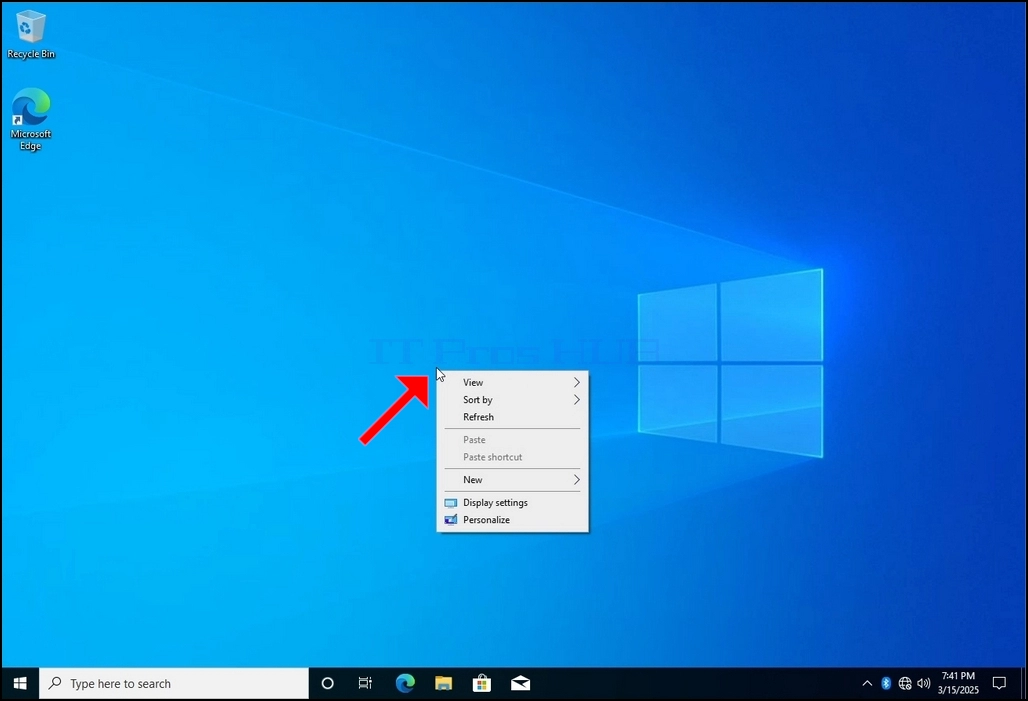Screen dimensions: 1028x701
Task: Choose Display settings from context menu
Action: (512, 502)
